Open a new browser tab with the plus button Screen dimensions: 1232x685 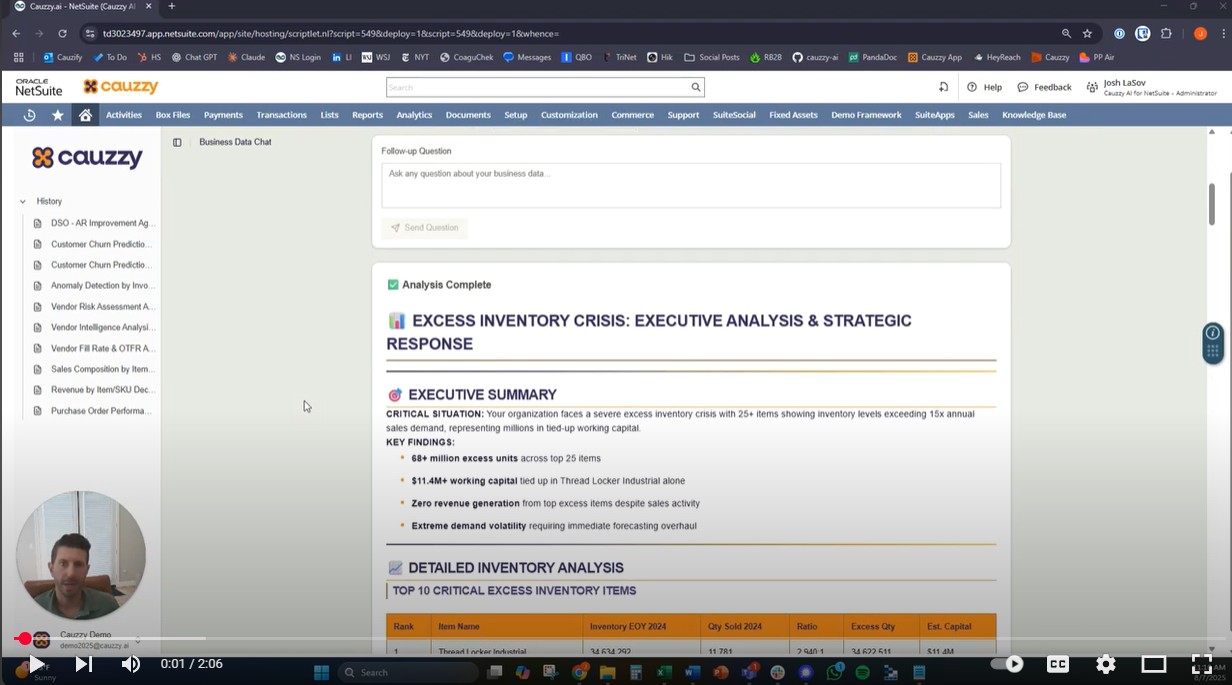(171, 6)
